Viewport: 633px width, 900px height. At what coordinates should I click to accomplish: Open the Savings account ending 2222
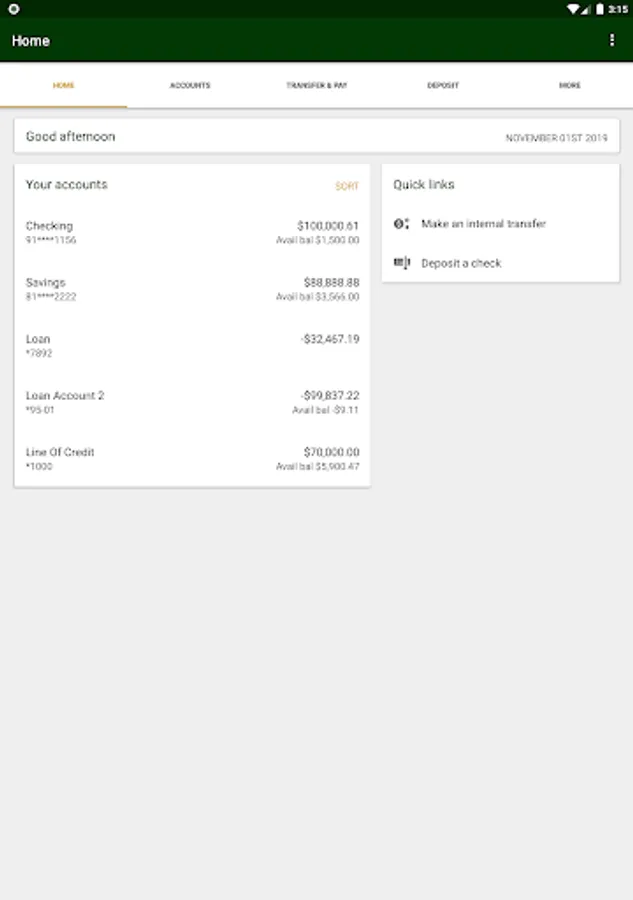[192, 289]
